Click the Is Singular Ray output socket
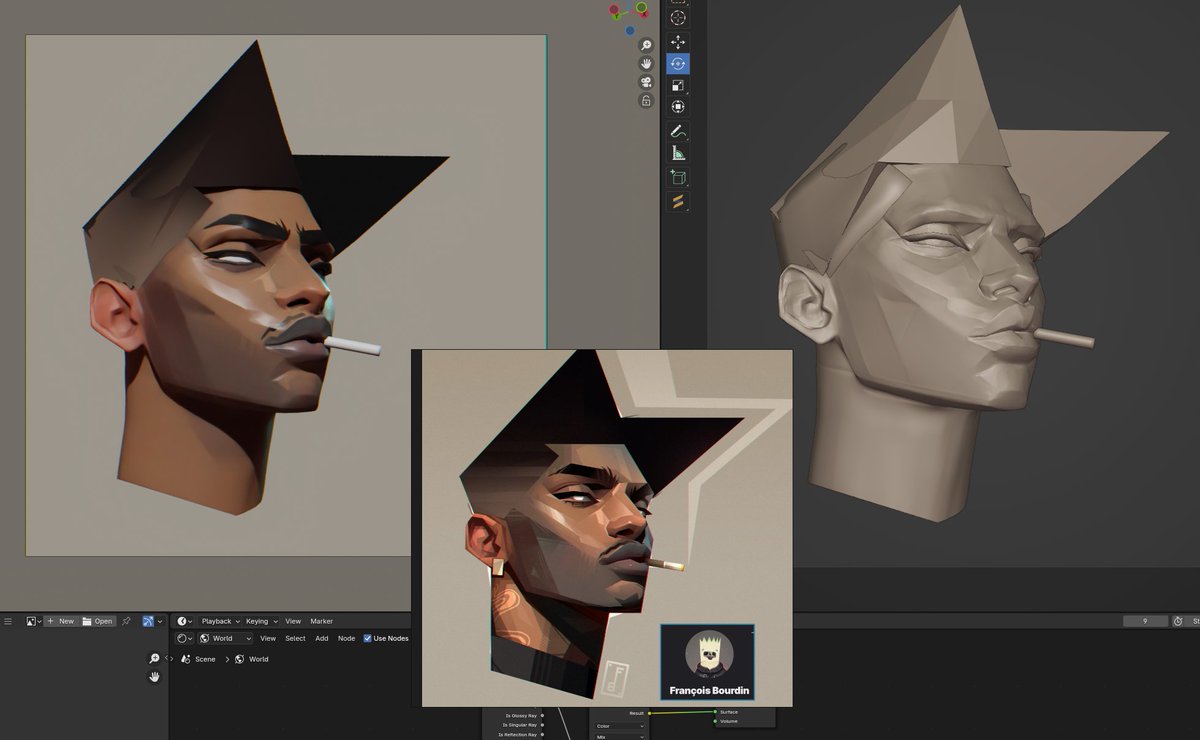The image size is (1200, 740). [542, 725]
